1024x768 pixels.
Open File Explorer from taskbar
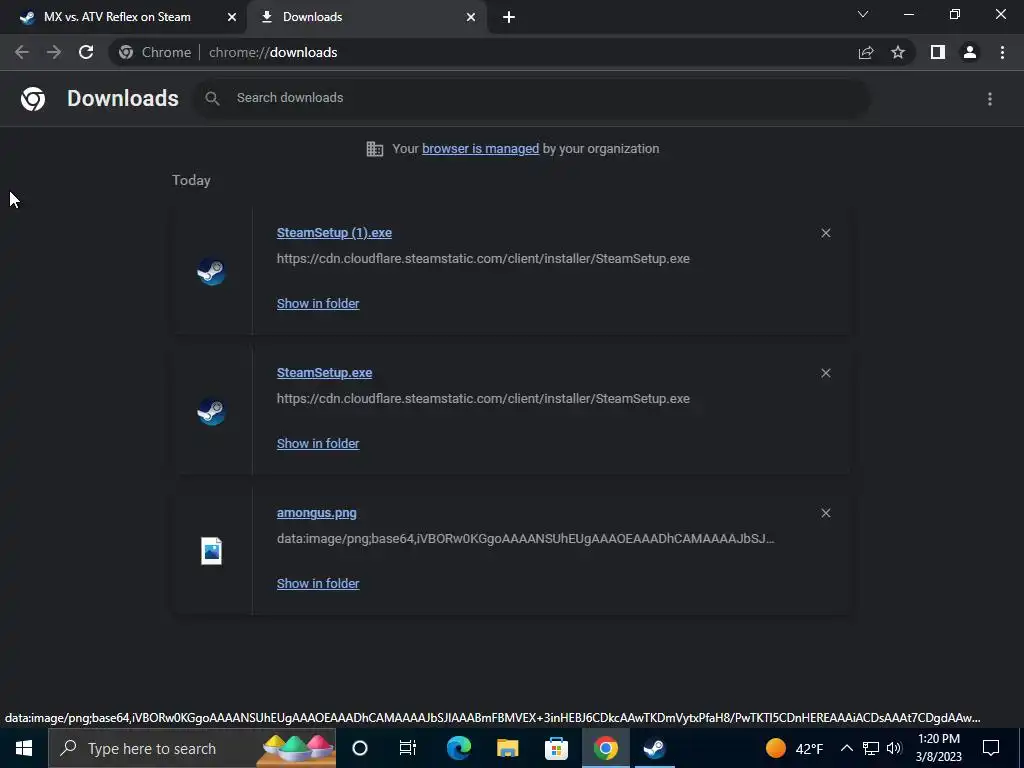[x=507, y=748]
